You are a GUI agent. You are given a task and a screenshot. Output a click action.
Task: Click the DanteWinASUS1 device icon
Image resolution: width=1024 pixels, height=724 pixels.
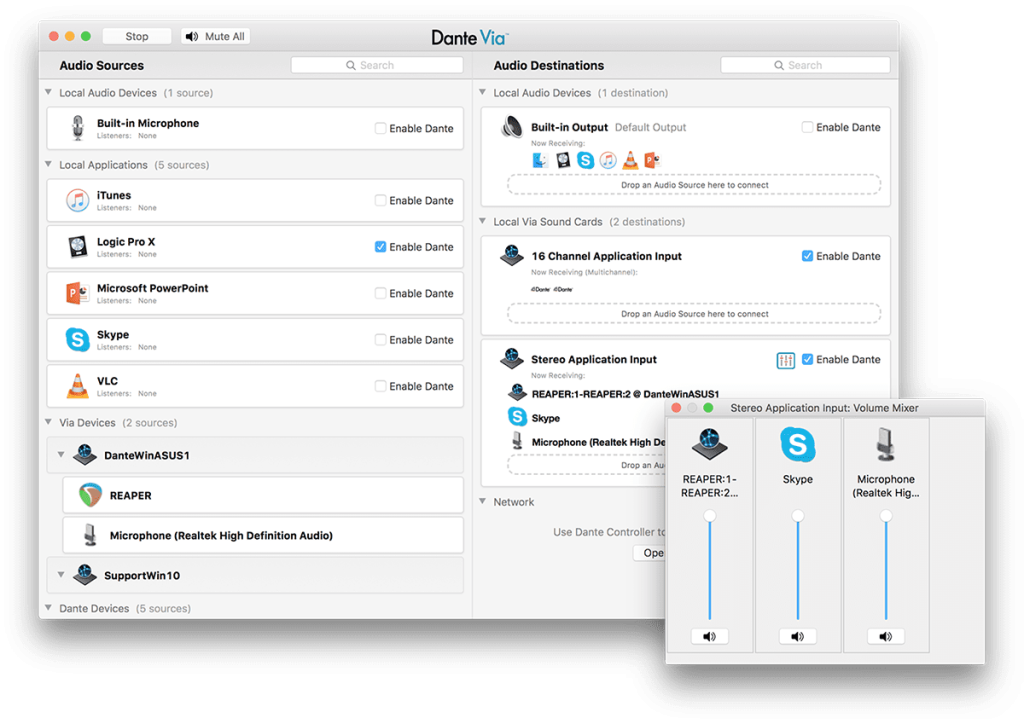[85, 454]
